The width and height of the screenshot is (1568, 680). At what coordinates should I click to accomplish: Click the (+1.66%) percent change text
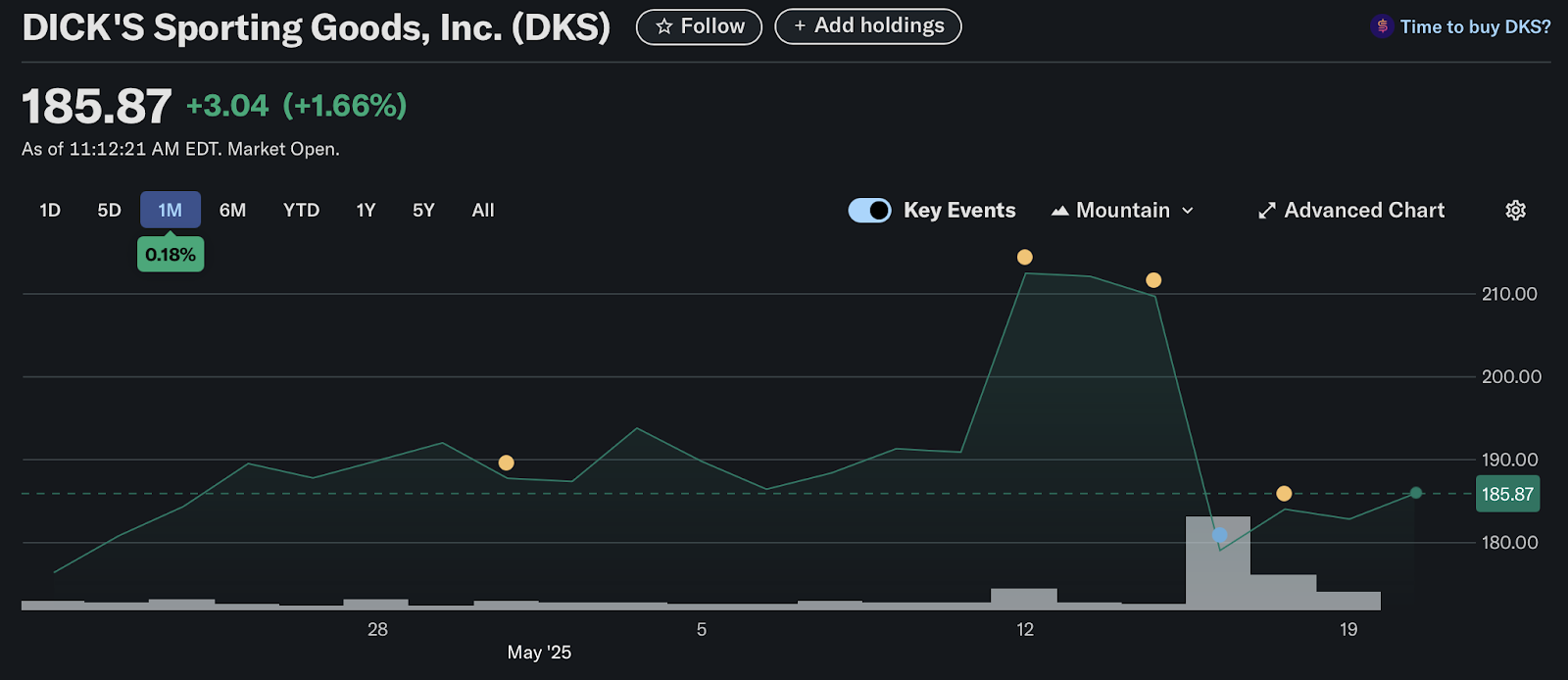(345, 106)
